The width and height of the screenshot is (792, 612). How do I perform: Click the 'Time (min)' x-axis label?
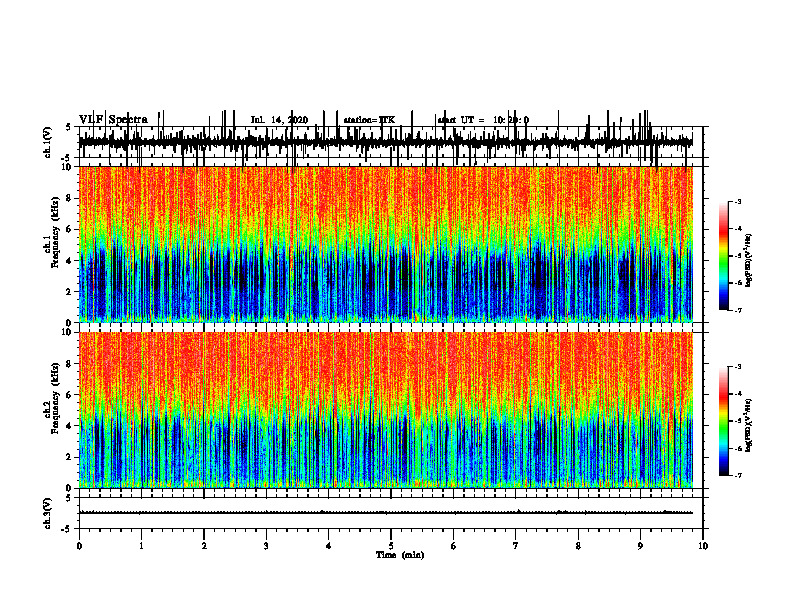click(400, 555)
